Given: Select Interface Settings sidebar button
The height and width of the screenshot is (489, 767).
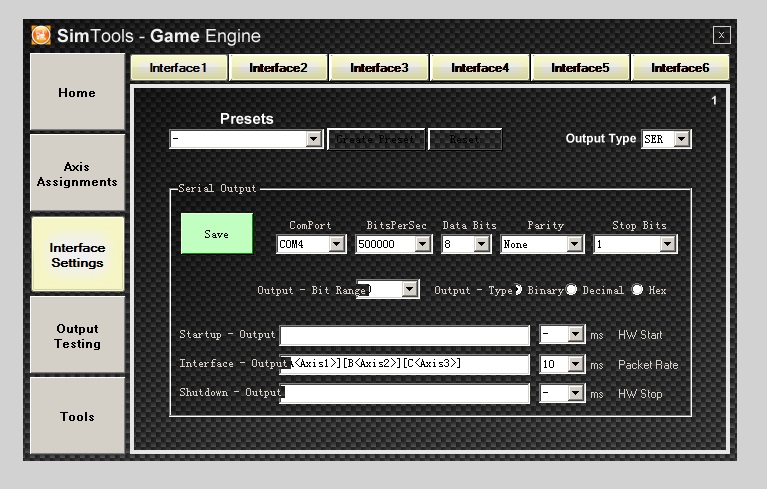Looking at the screenshot, I should click(x=77, y=255).
